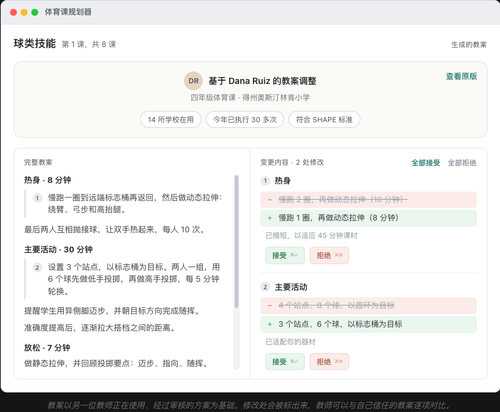Click the green maximize window button

35,12
